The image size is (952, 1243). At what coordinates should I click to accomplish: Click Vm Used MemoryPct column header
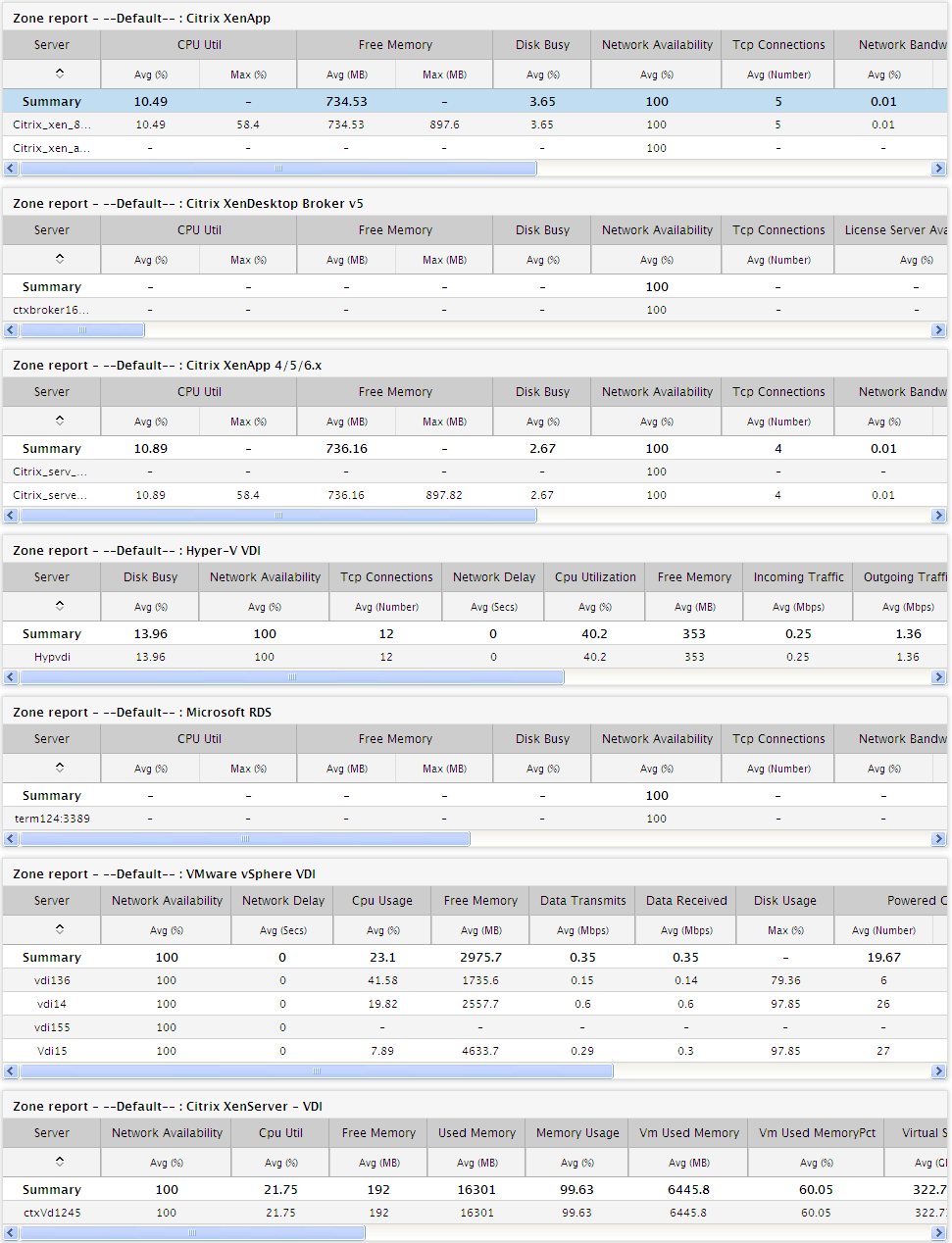(817, 1133)
